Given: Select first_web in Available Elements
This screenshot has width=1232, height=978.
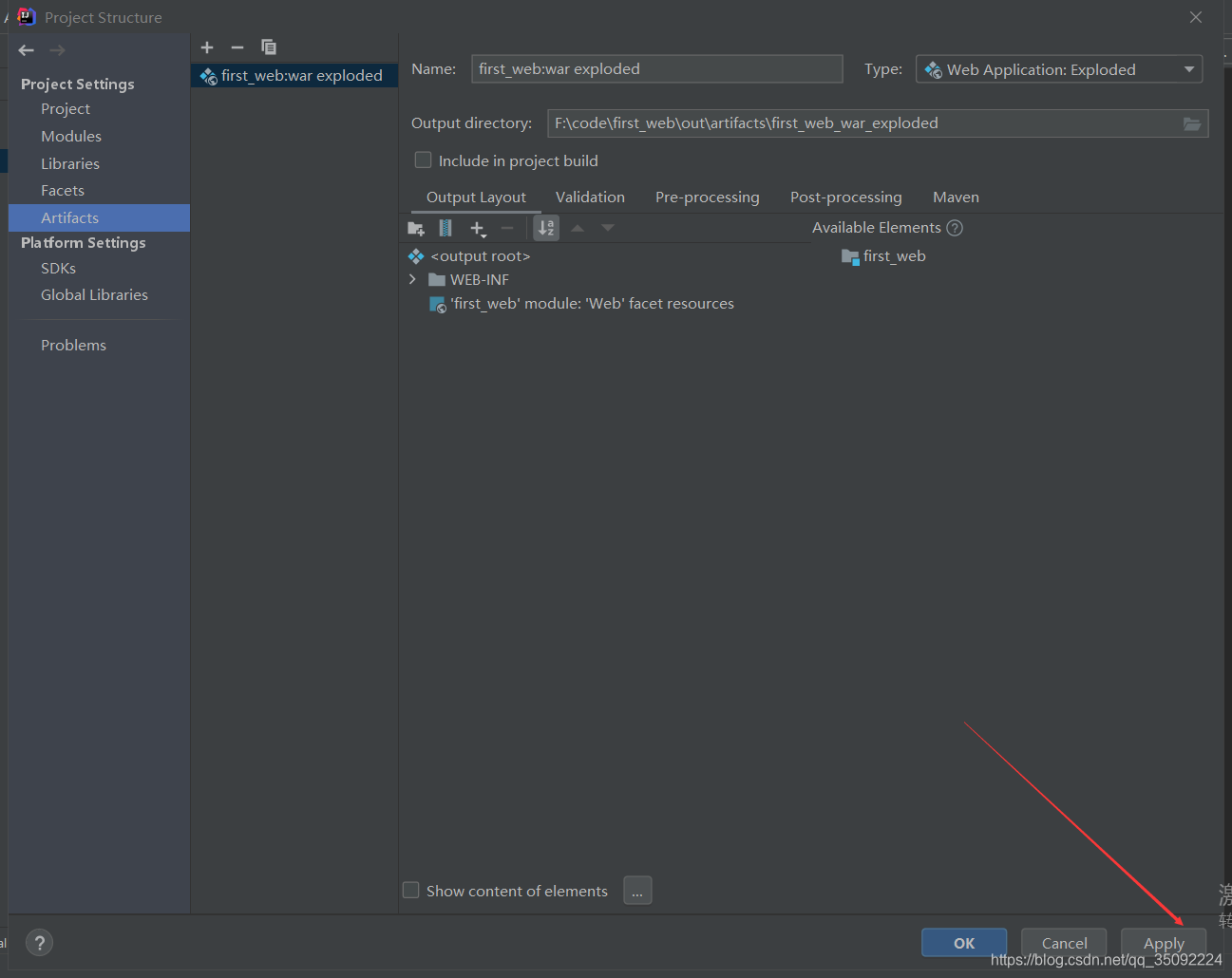Looking at the screenshot, I should pyautogui.click(x=883, y=256).
